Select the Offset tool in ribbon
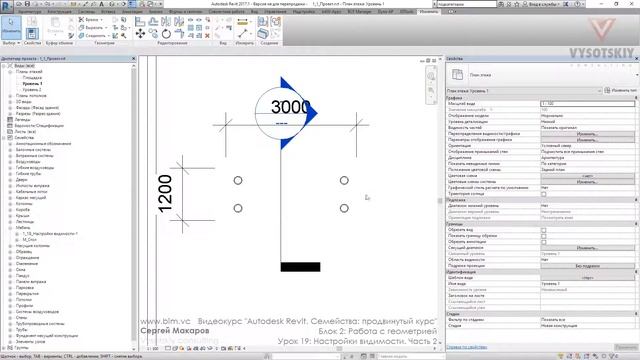640x360 pixels. (x=153, y=22)
